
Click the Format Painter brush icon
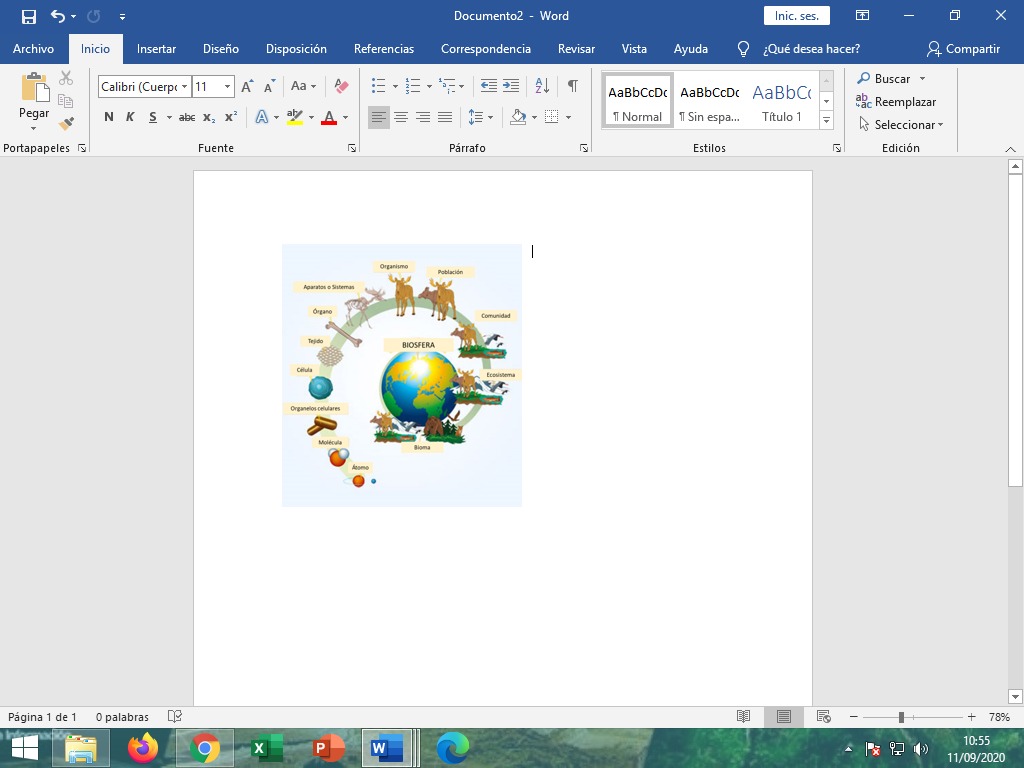[x=66, y=124]
